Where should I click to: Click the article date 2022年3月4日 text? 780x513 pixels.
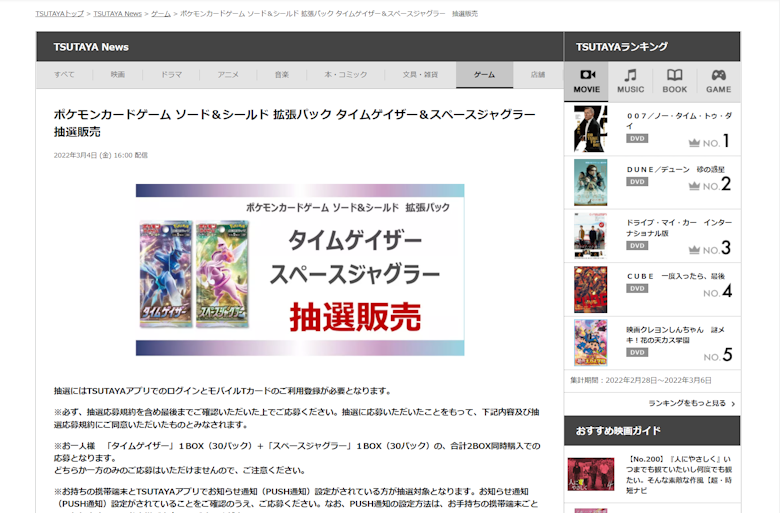click(100, 155)
